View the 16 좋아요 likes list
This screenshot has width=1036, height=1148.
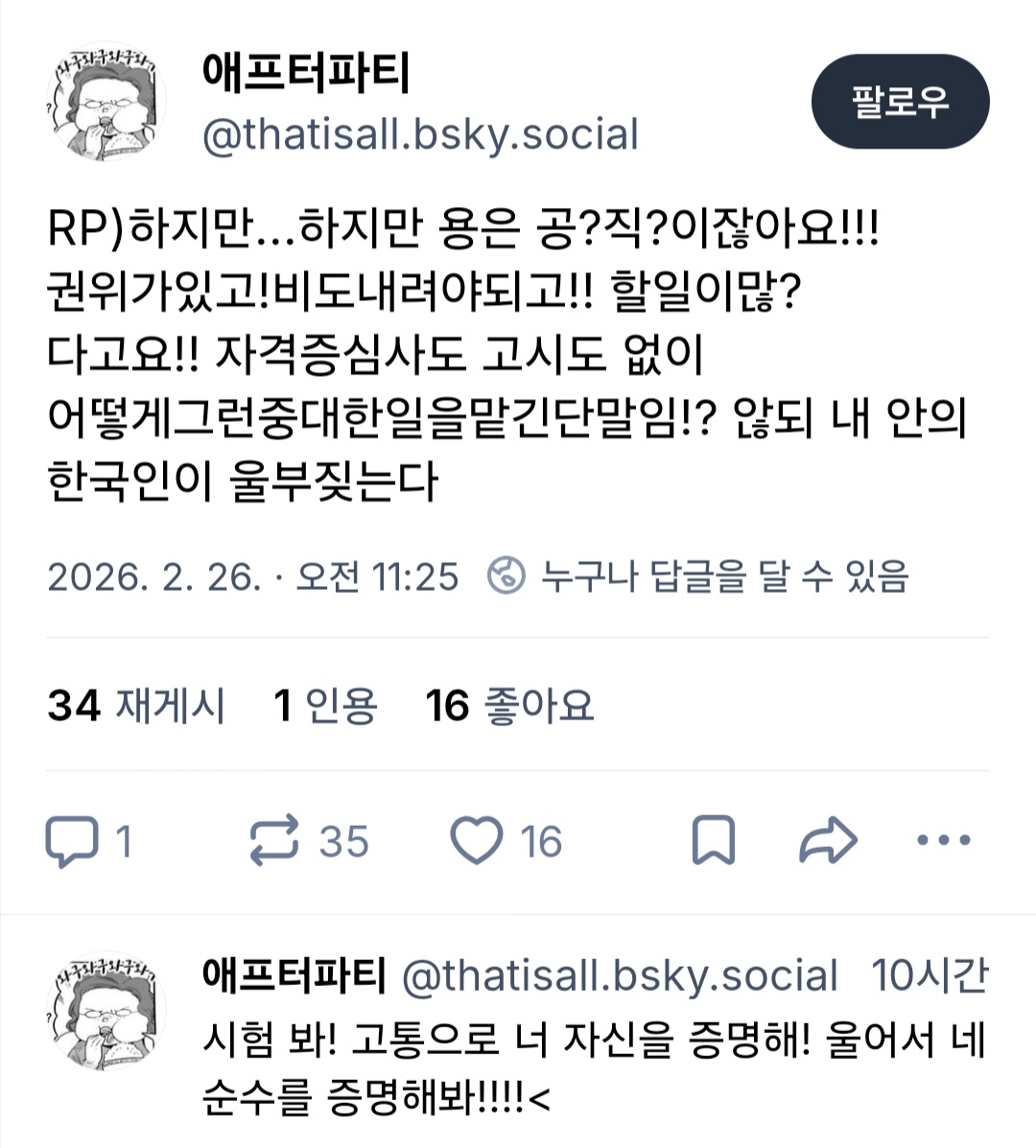pyautogui.click(x=509, y=706)
